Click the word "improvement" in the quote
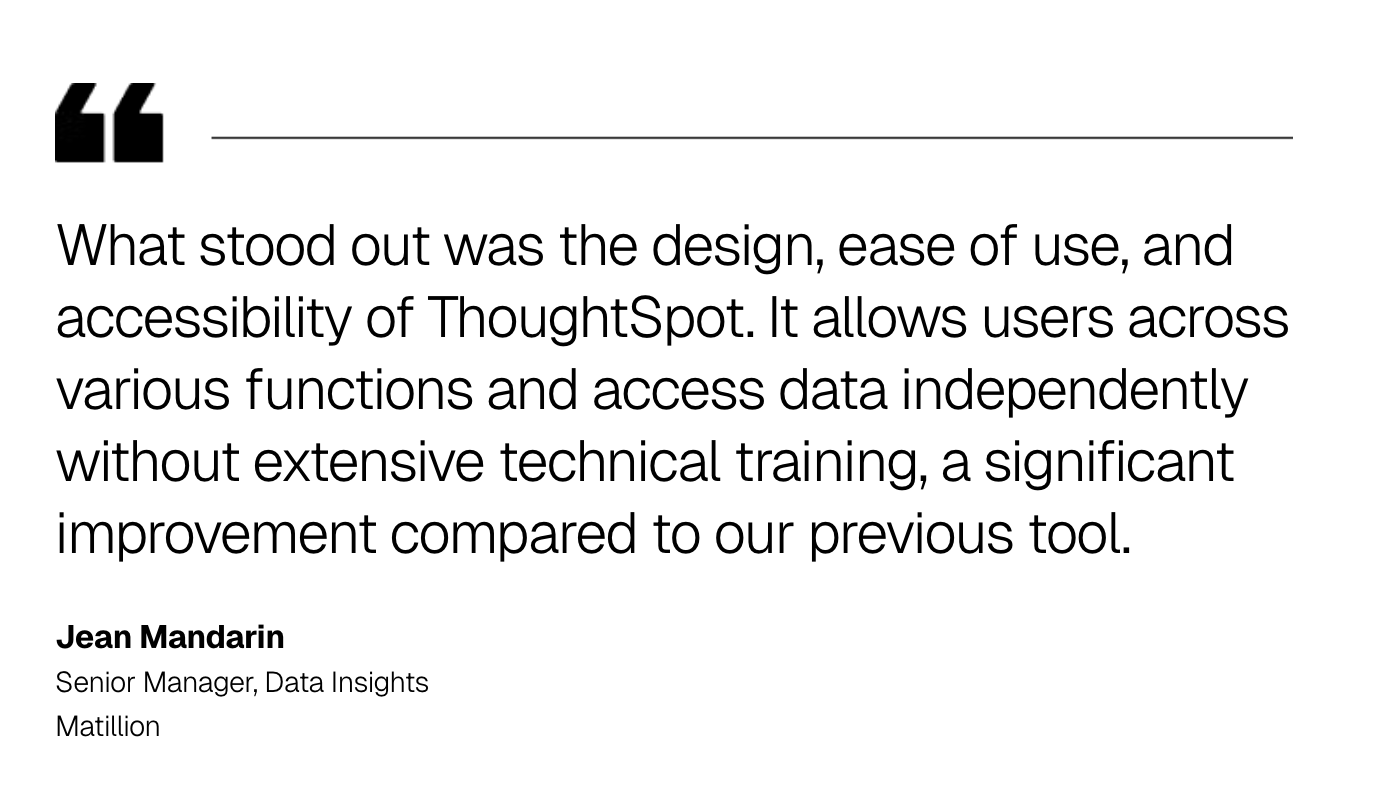 215,534
